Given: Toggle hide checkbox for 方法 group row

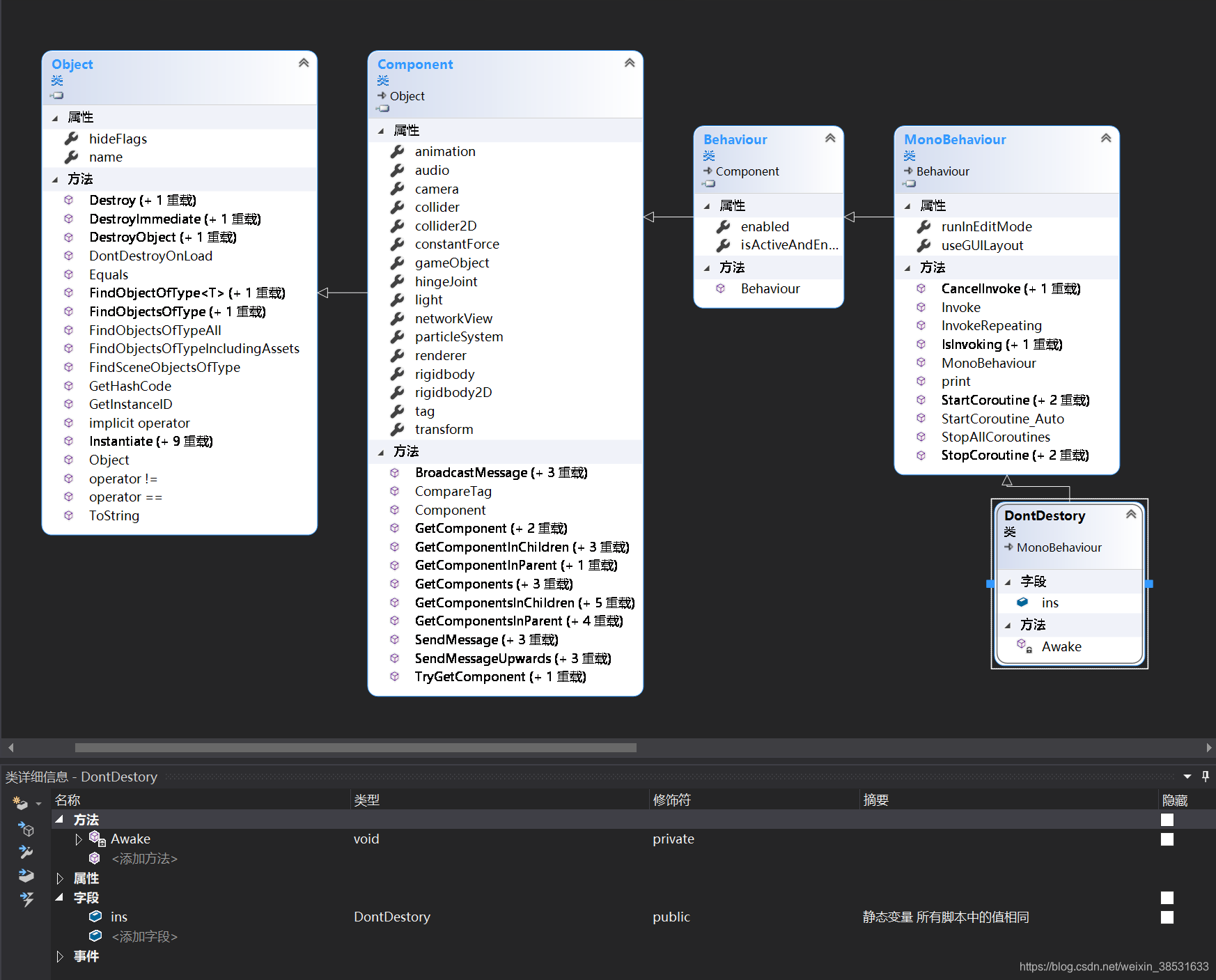Looking at the screenshot, I should pos(1167,820).
